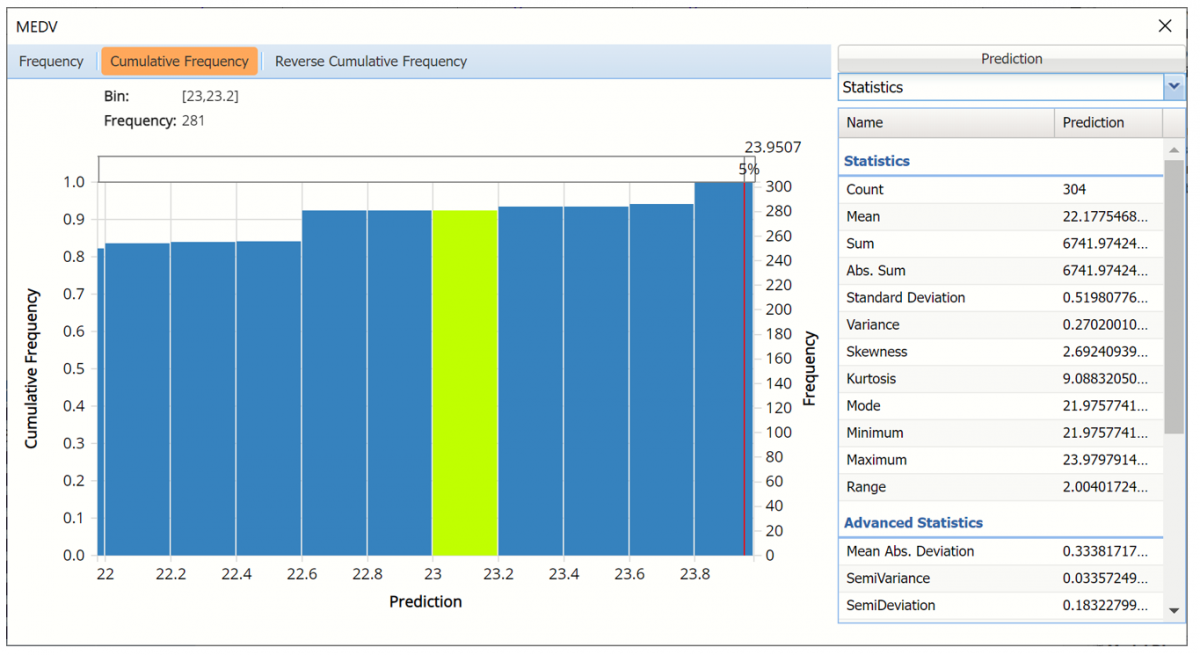1200x655 pixels.
Task: Select the Mean statistic row
Action: pyautogui.click(x=1000, y=217)
